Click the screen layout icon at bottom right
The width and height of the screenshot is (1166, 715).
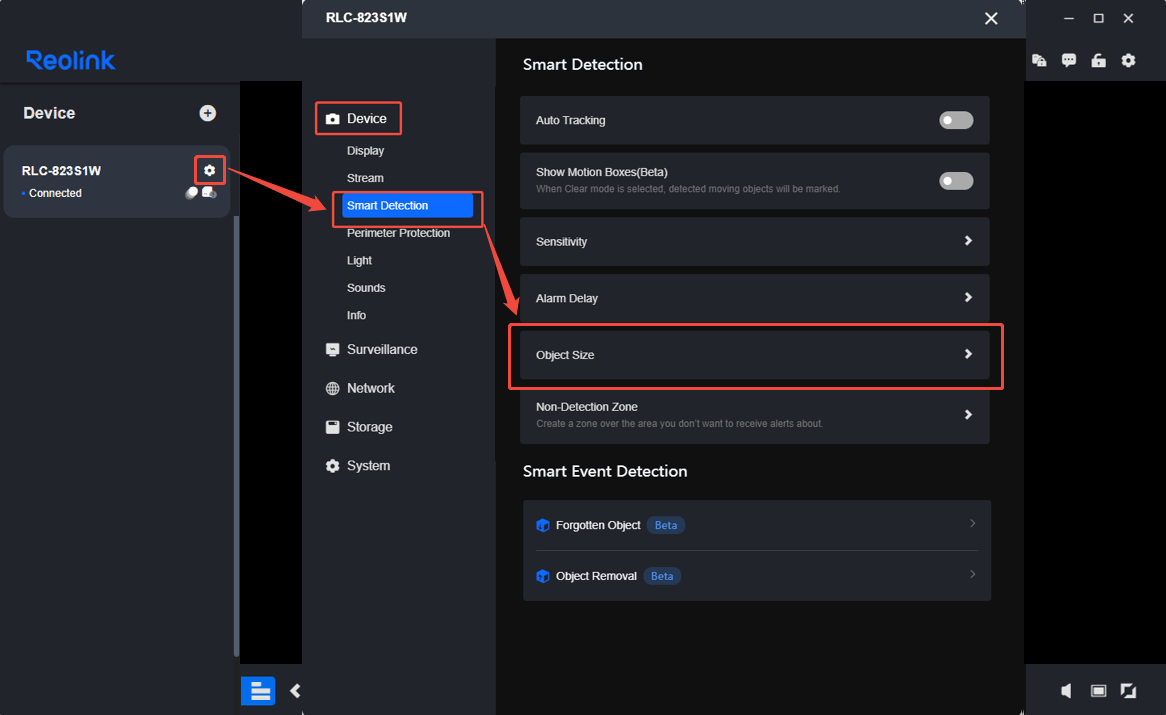(x=1098, y=691)
